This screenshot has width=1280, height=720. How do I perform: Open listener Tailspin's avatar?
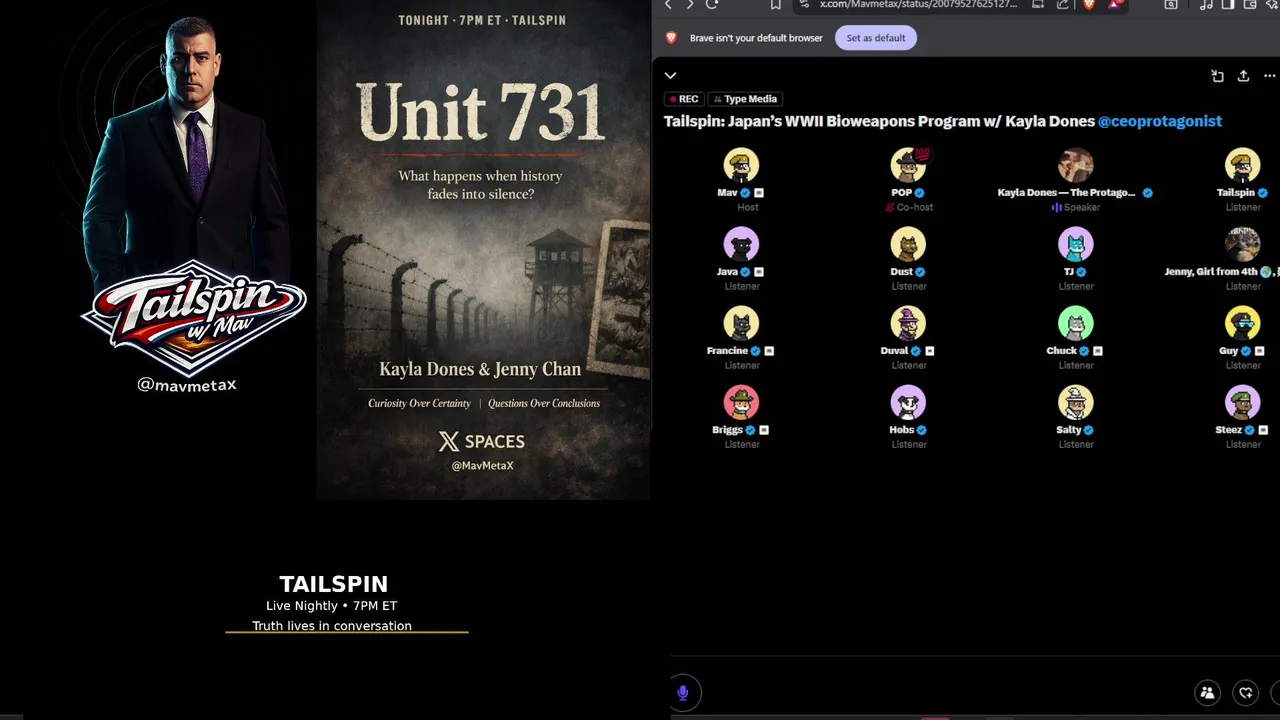click(x=1243, y=166)
